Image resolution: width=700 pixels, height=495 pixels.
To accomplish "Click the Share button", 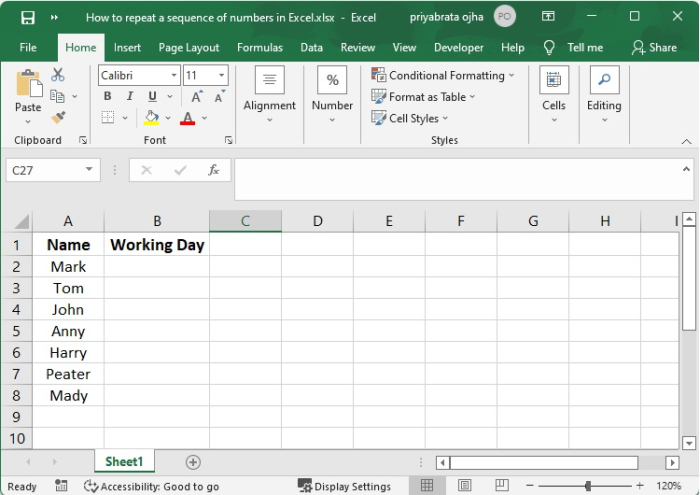I will (654, 47).
